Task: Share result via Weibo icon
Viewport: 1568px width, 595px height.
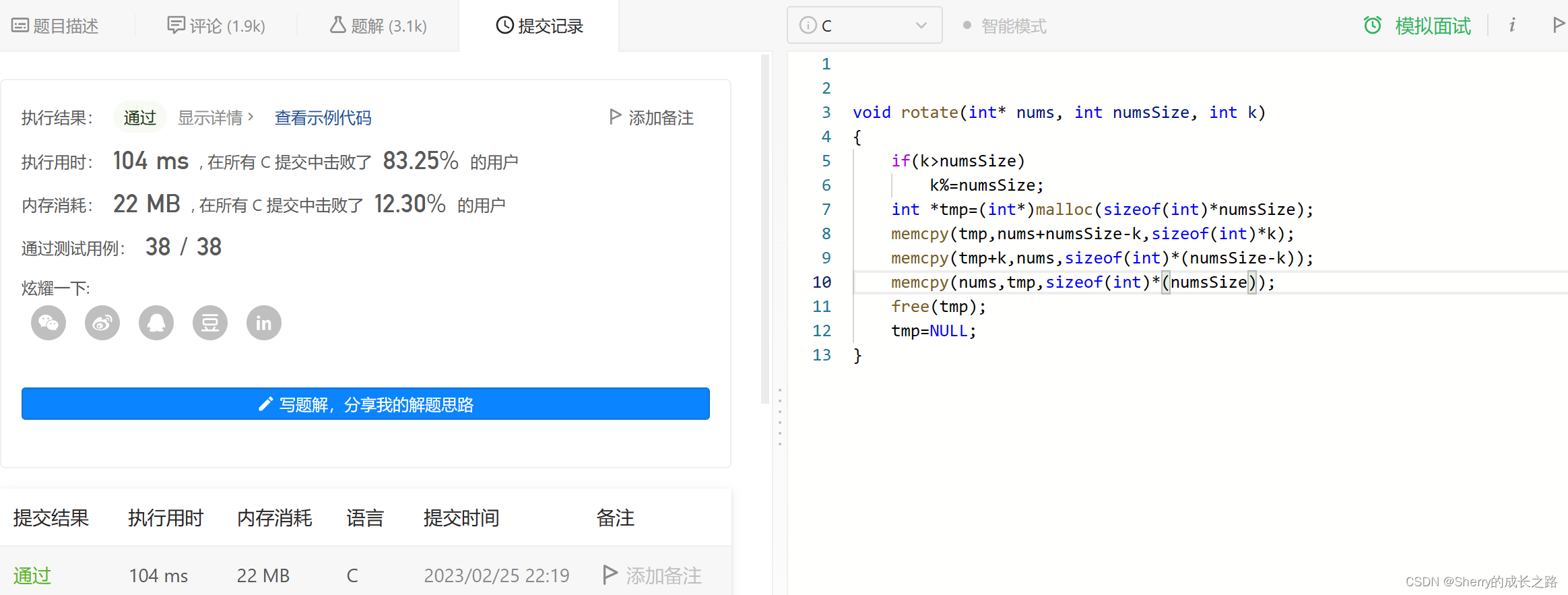Action: point(102,323)
